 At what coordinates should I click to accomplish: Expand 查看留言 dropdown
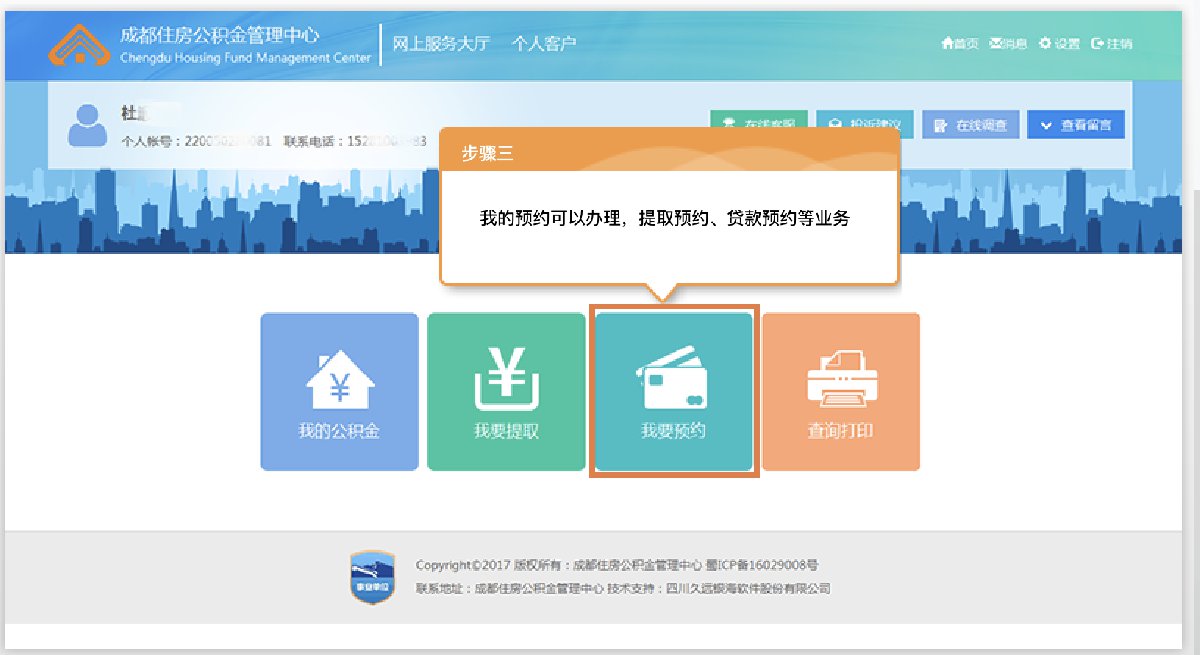[x=1076, y=125]
